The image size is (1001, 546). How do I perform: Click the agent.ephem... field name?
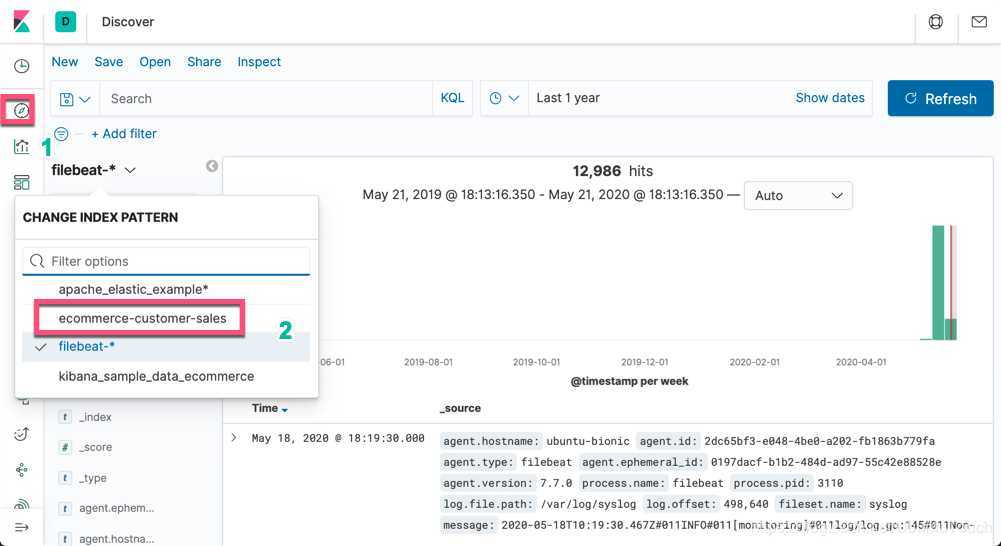coord(117,508)
